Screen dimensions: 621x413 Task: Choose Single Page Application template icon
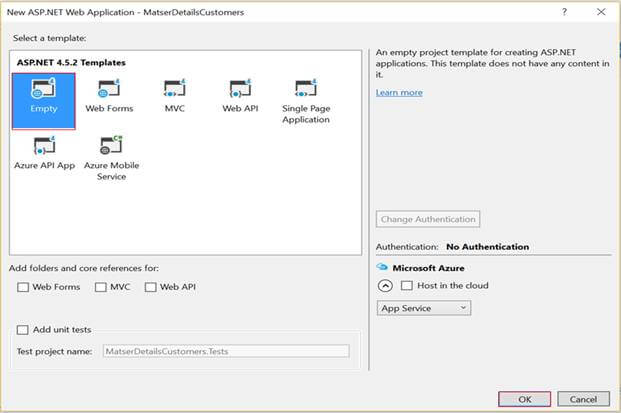click(x=306, y=88)
